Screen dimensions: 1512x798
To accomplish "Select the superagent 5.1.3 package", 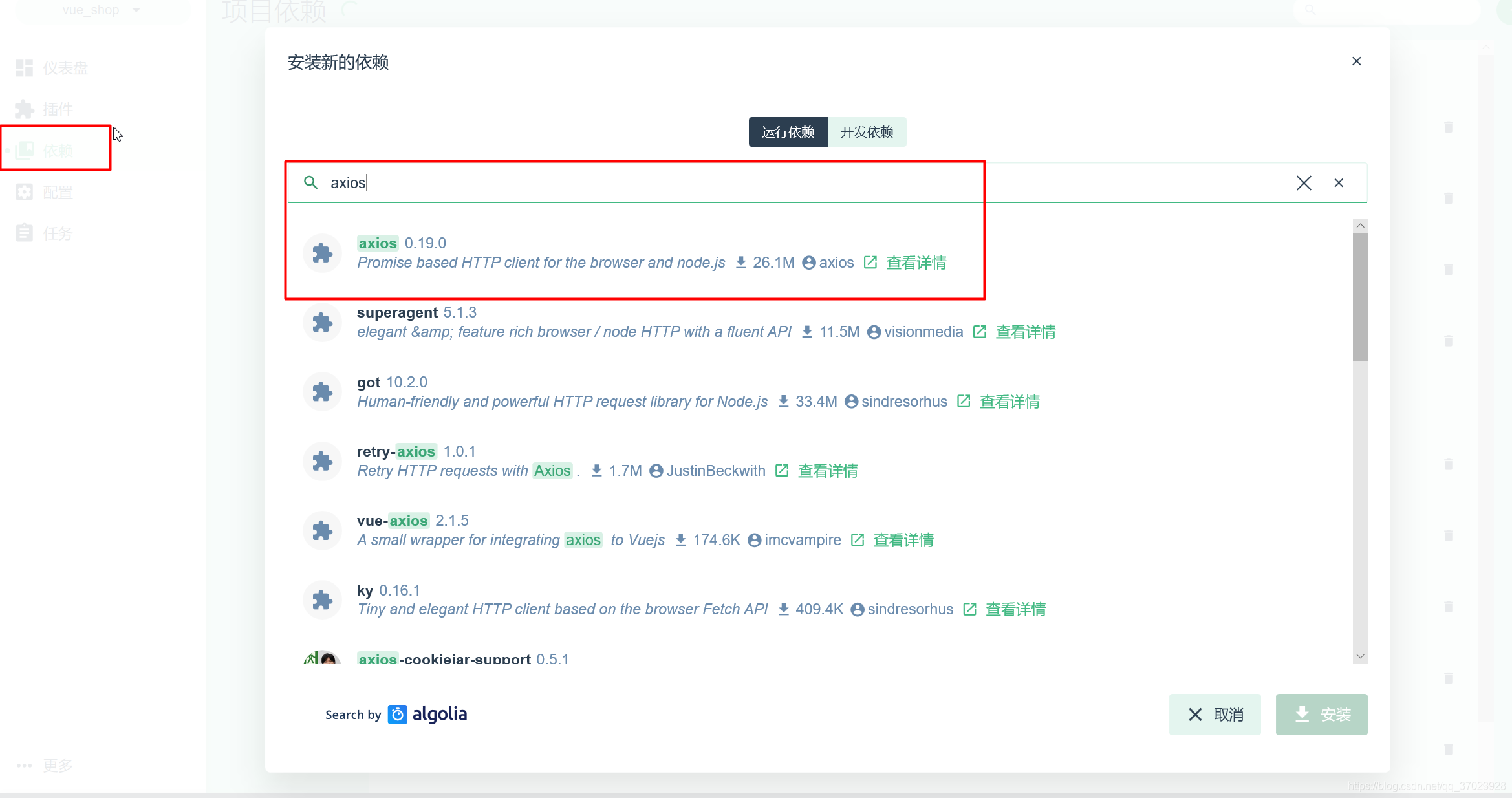I will (820, 322).
